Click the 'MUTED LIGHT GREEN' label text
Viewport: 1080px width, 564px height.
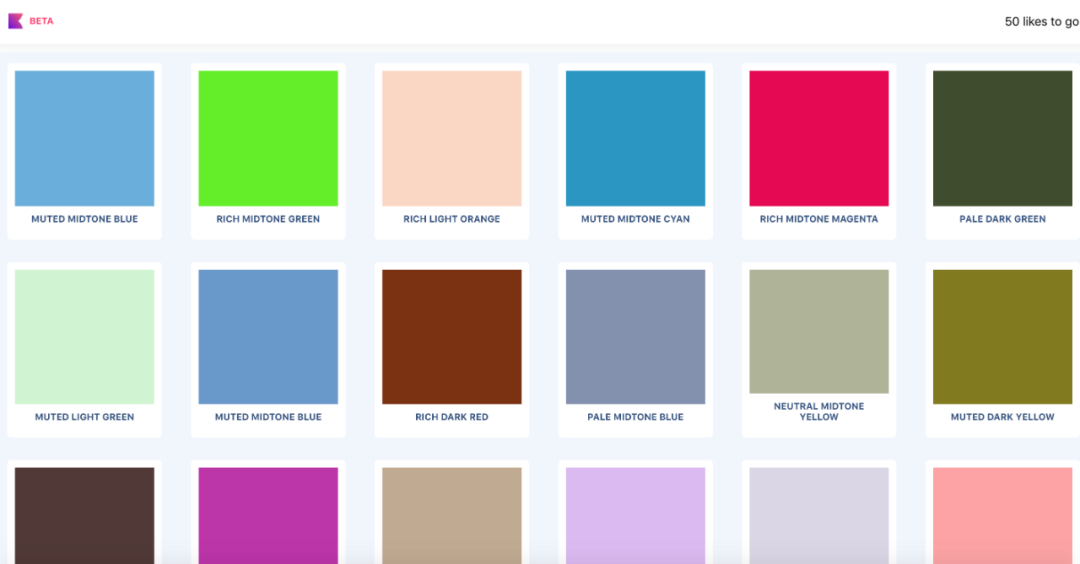coord(85,417)
